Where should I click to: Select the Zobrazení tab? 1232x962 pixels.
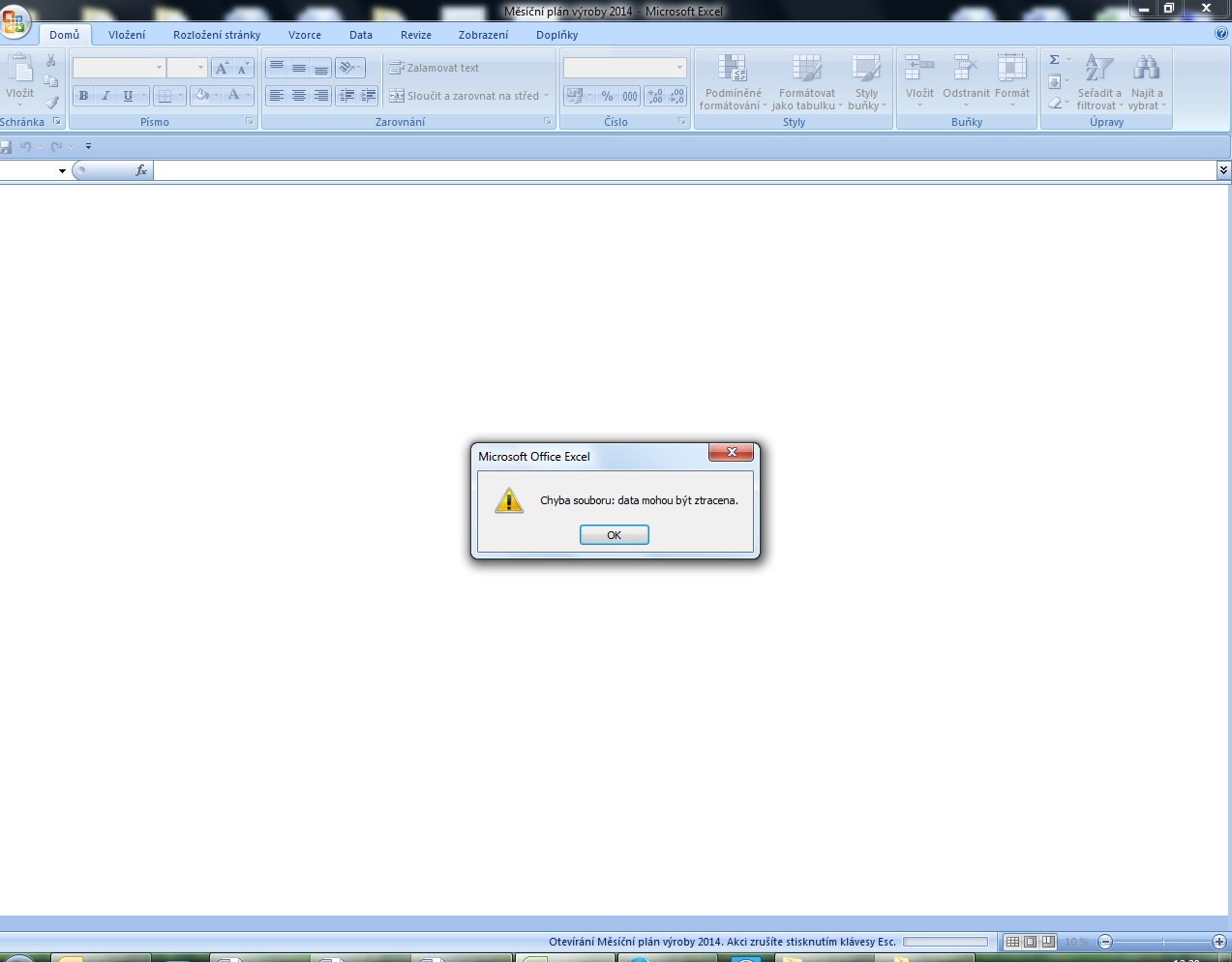click(x=483, y=35)
